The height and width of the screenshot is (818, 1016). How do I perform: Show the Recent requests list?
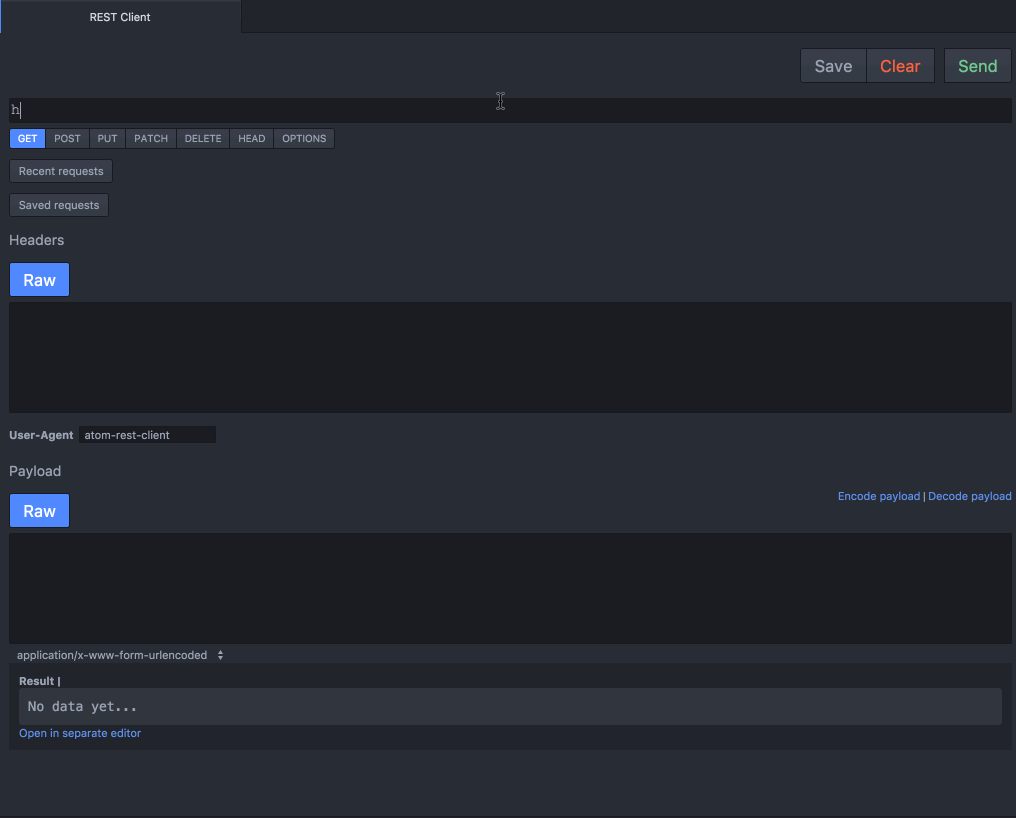pyautogui.click(x=60, y=171)
